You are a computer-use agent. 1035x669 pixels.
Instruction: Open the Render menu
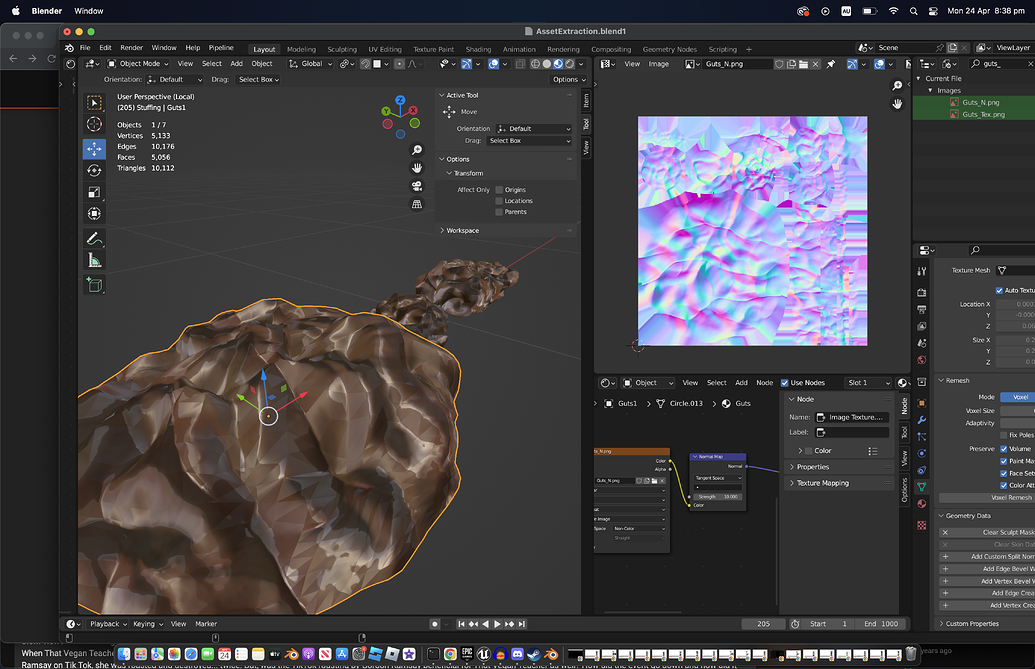(x=131, y=48)
